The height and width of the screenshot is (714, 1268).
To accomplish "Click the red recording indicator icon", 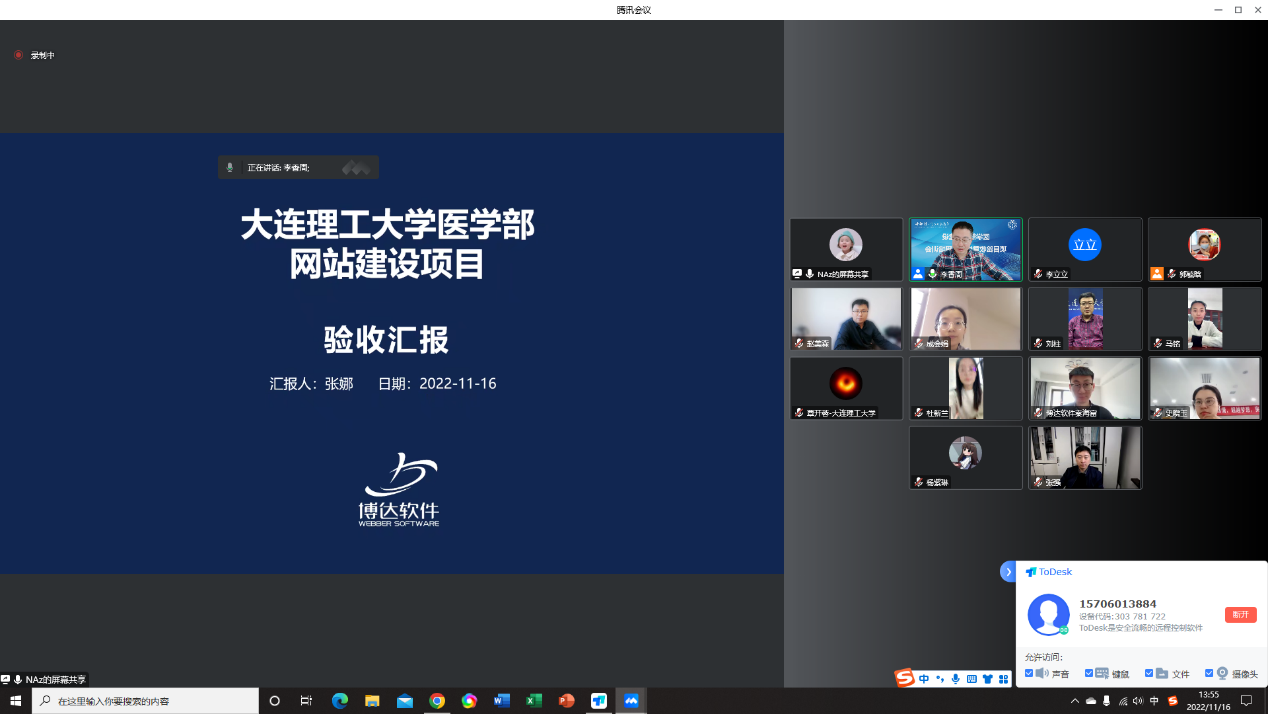I will tap(18, 55).
